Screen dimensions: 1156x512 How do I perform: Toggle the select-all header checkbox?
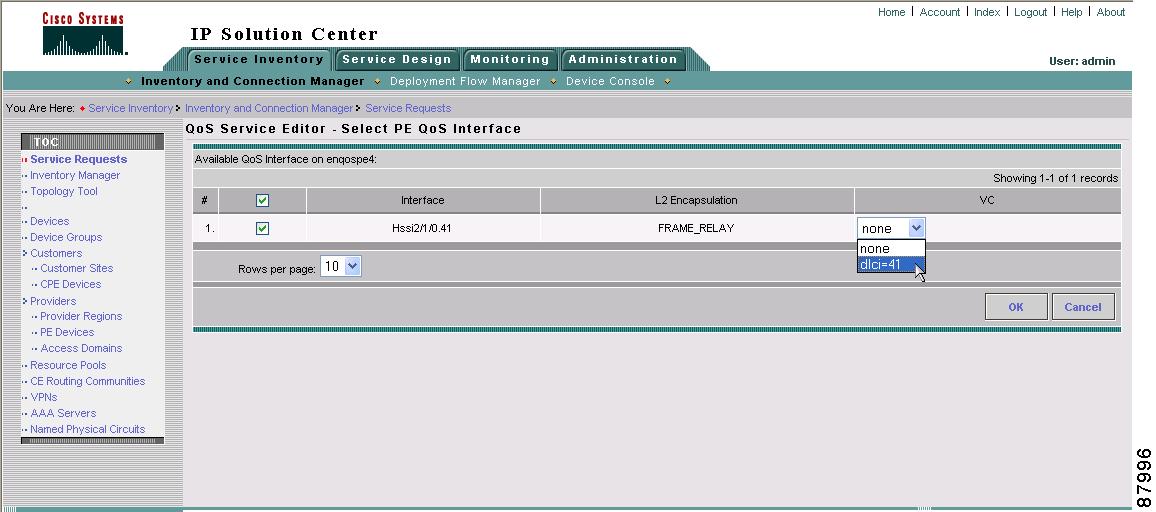click(x=262, y=200)
